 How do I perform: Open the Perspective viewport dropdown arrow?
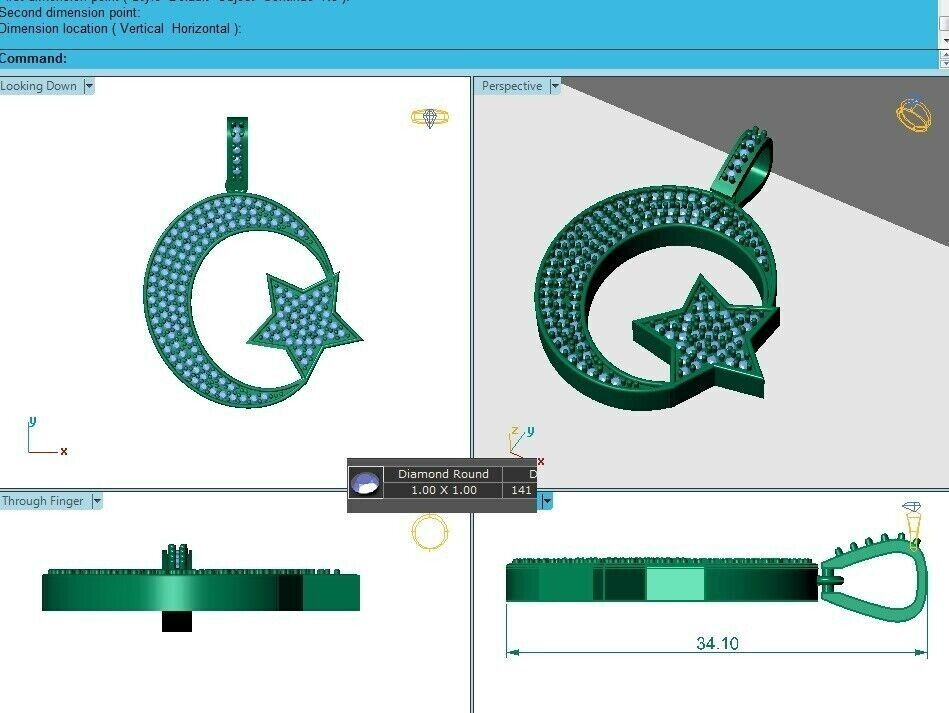coord(555,86)
